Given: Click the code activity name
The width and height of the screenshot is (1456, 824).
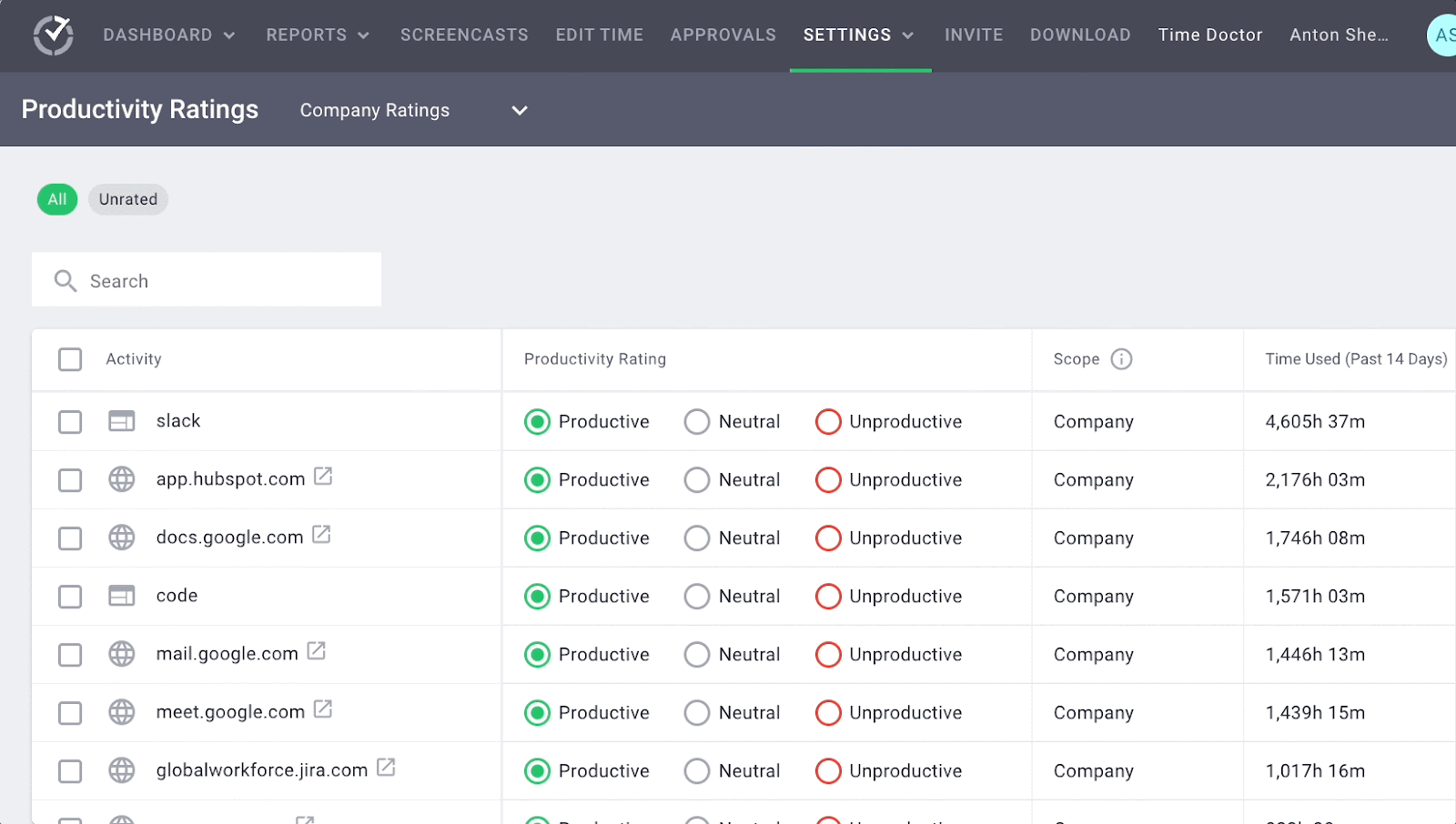Looking at the screenshot, I should [x=177, y=596].
